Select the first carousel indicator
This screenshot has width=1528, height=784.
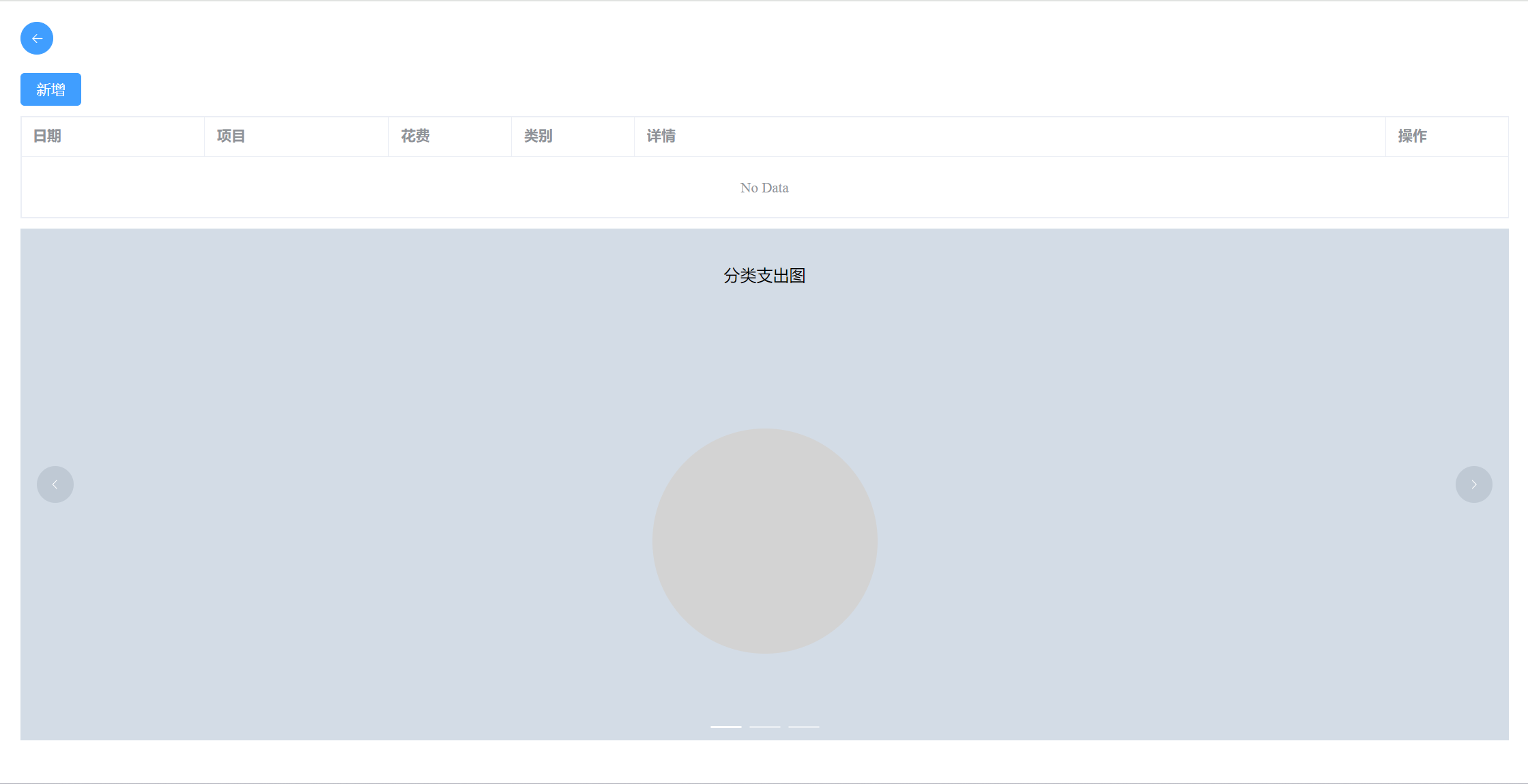[726, 727]
